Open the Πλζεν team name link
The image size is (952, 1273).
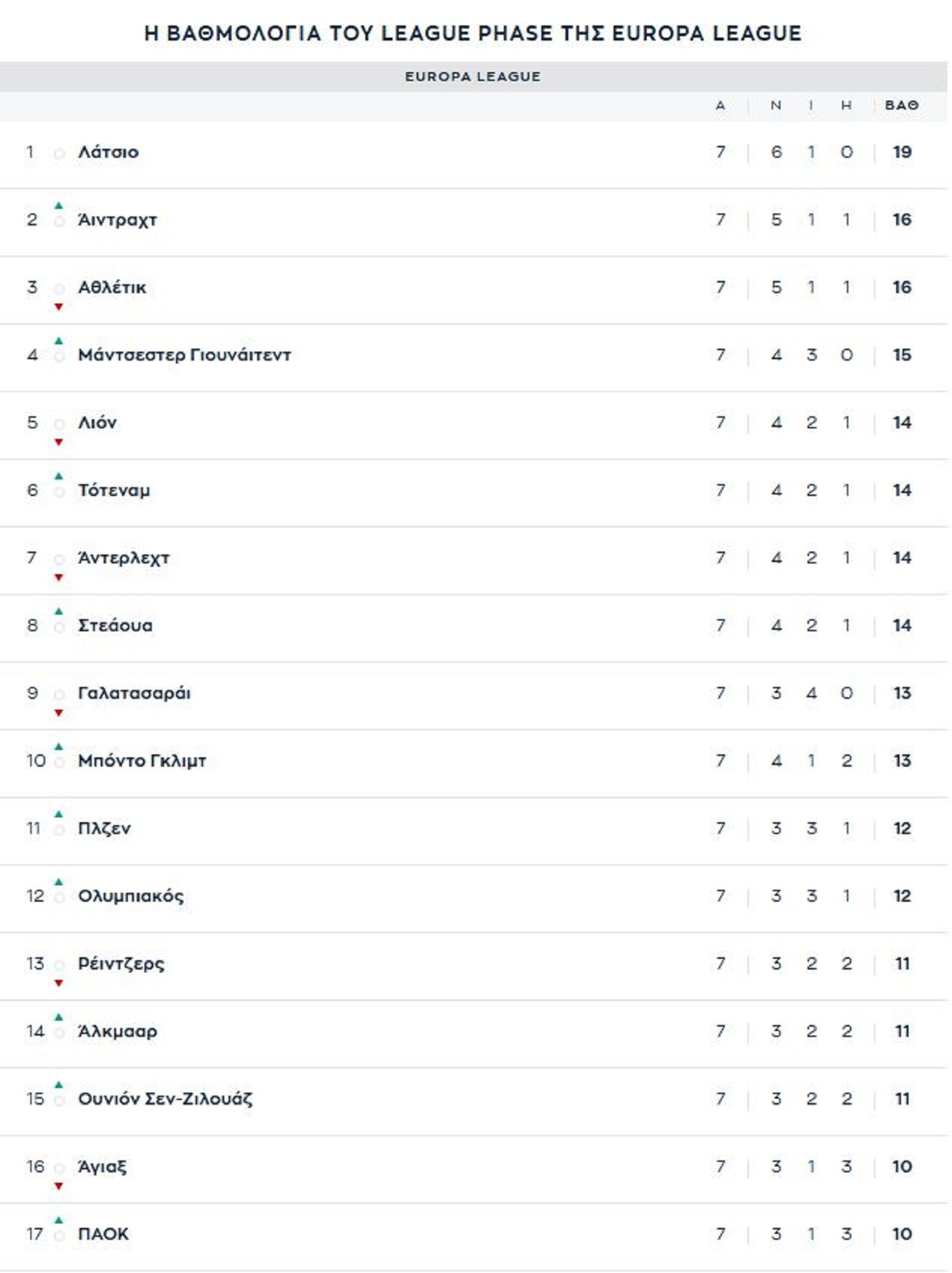[x=104, y=828]
